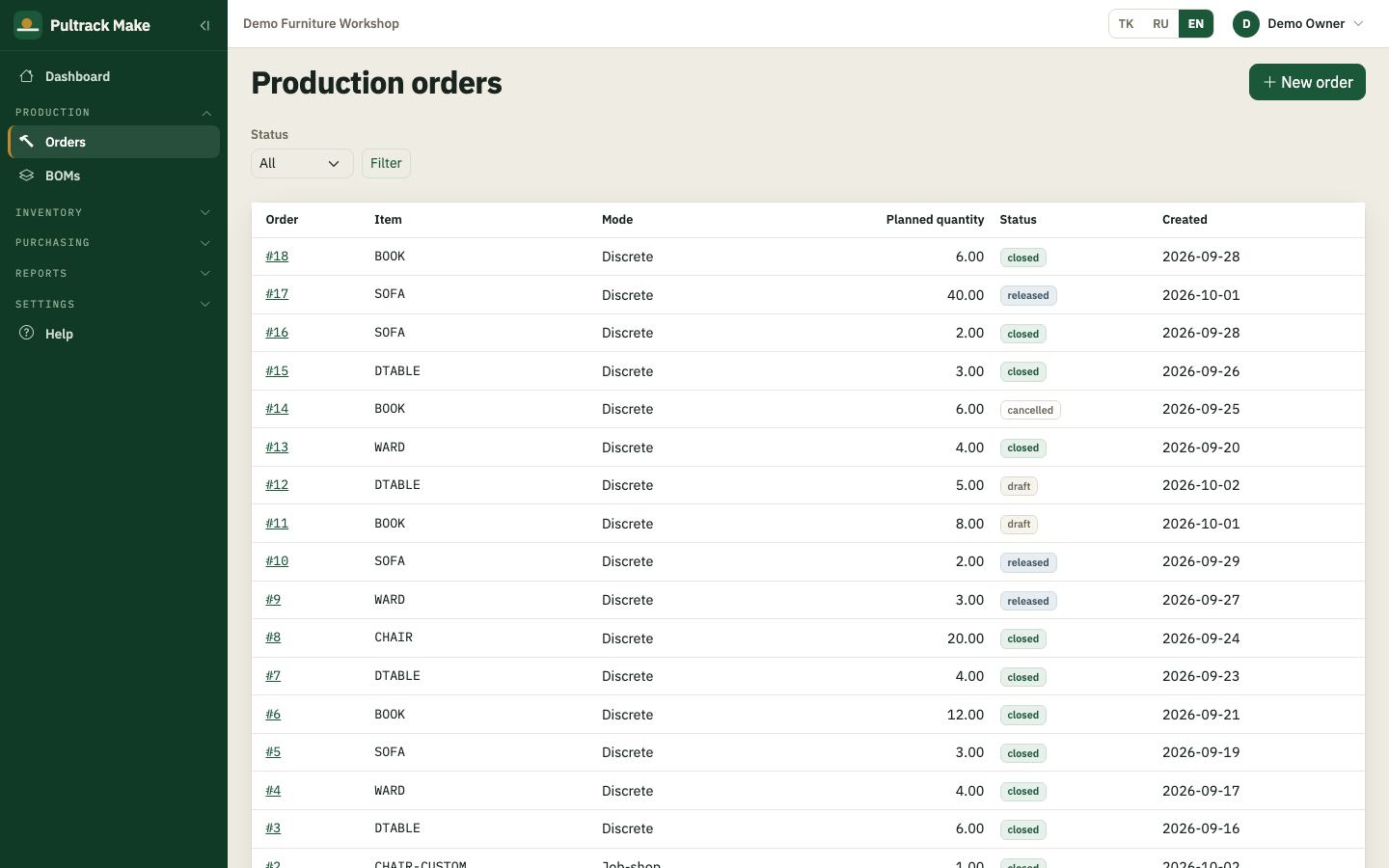Click the 40.00 planned quantity value
Image resolution: width=1389 pixels, height=868 pixels.
(x=966, y=295)
